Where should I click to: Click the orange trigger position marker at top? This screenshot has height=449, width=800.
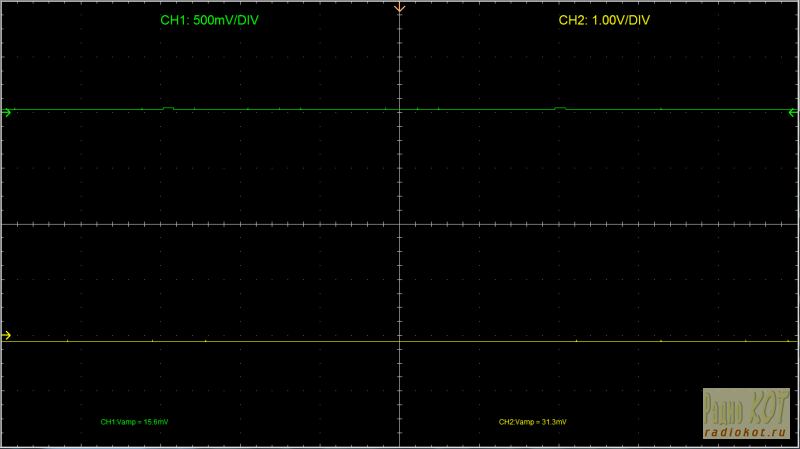400,8
